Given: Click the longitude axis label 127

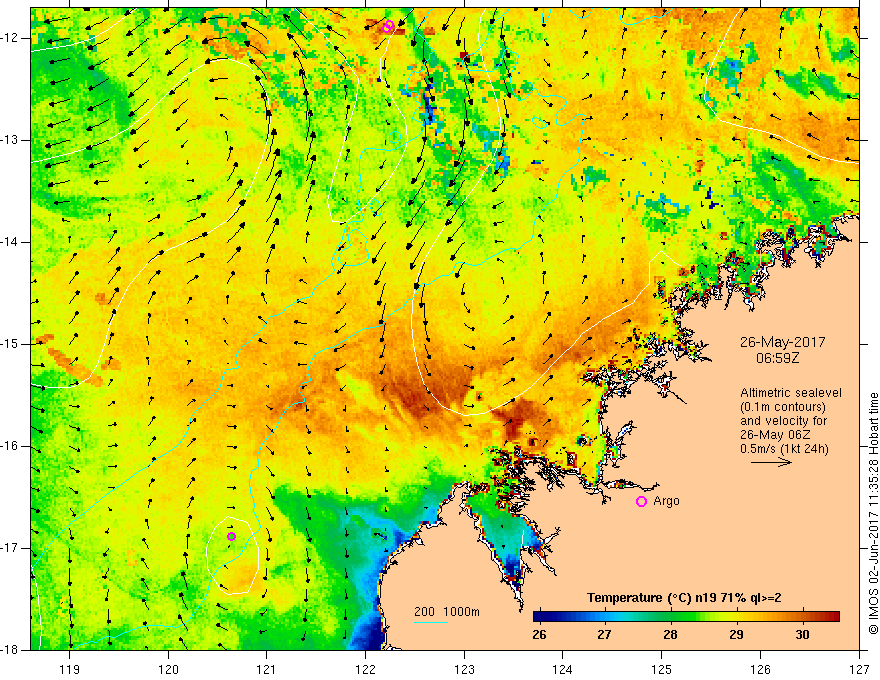Looking at the screenshot, I should pyautogui.click(x=859, y=669).
